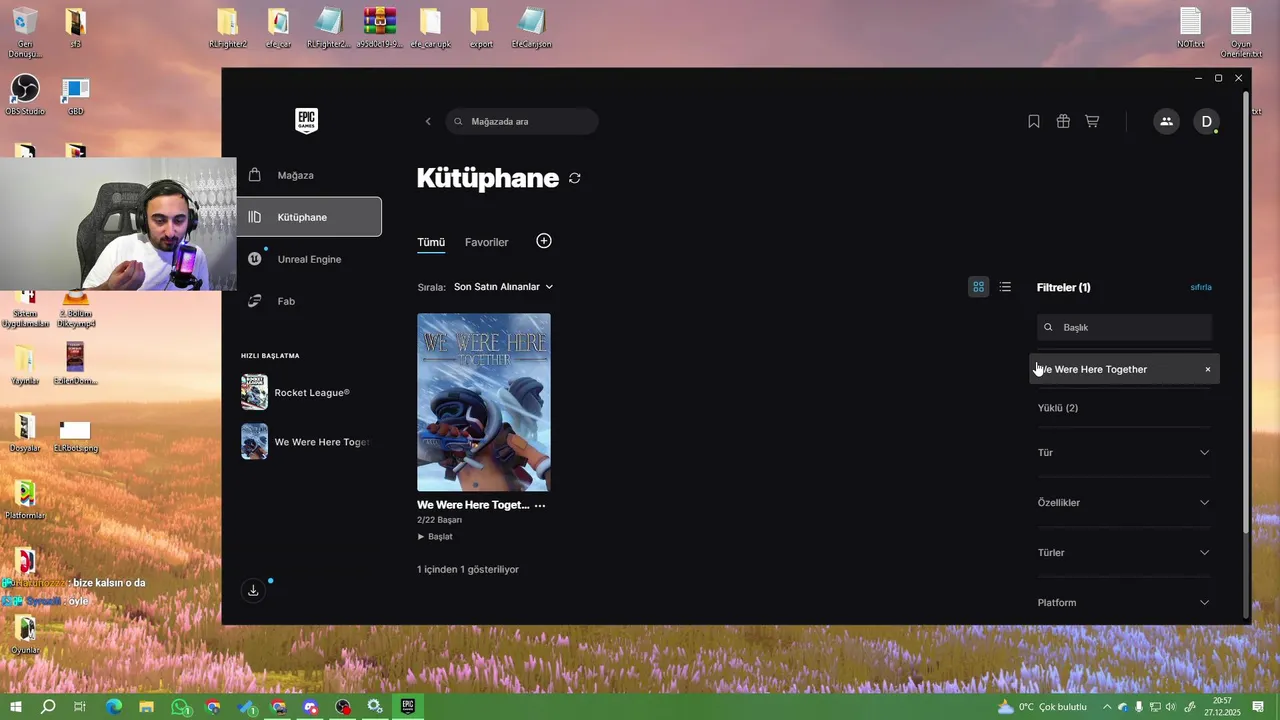Image resolution: width=1280 pixels, height=720 pixels.
Task: Open the wishlist bookmark icon
Action: click(1034, 121)
